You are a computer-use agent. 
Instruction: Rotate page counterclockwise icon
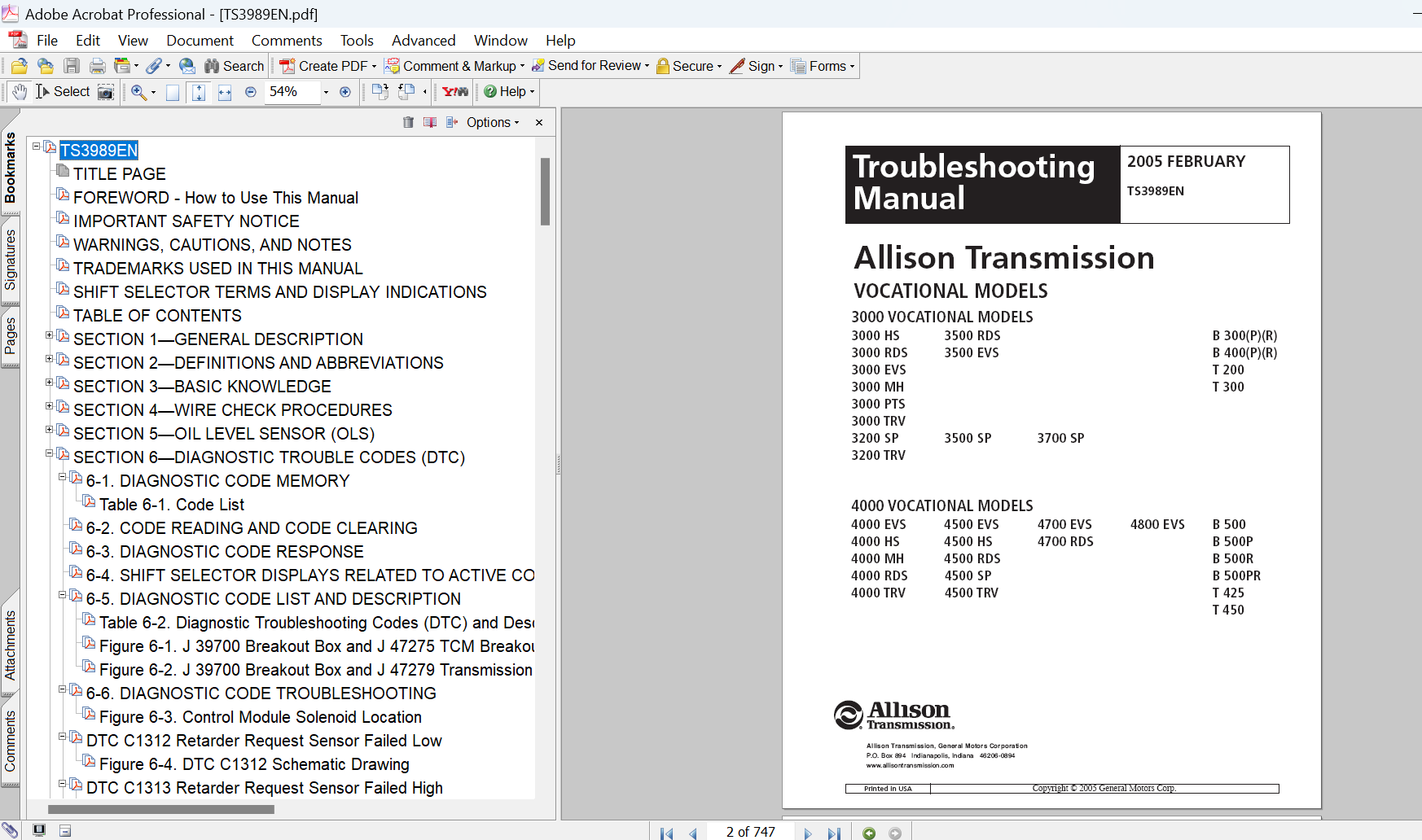pos(406,91)
